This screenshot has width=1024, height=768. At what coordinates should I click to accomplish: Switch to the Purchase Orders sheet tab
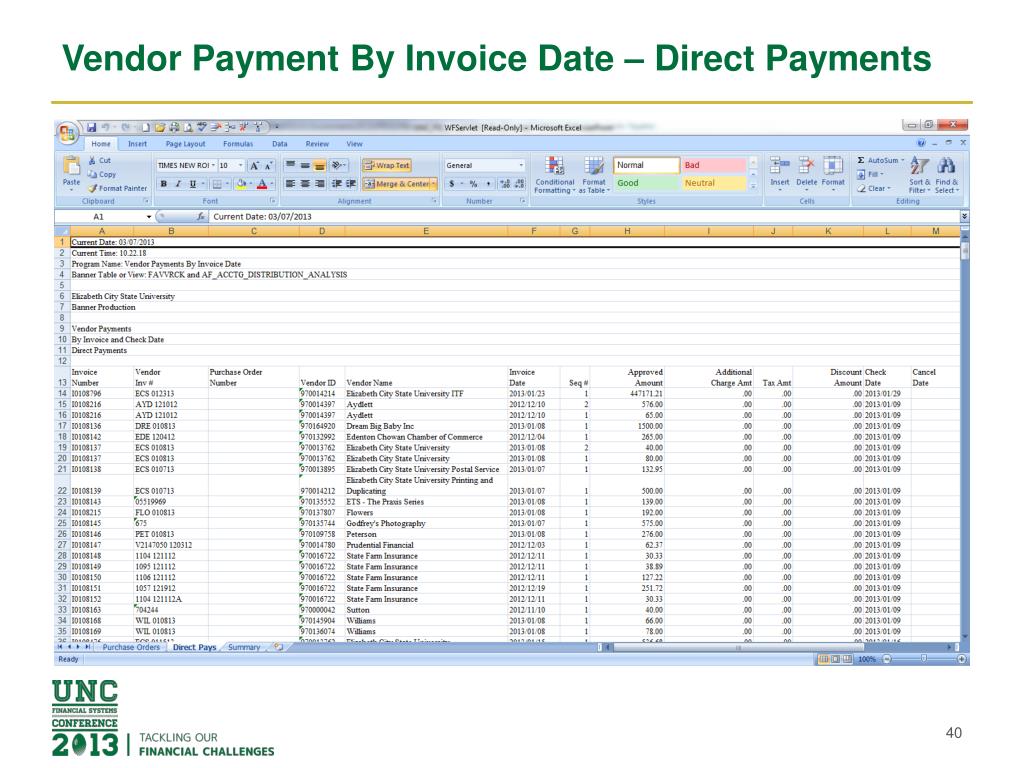[x=131, y=647]
